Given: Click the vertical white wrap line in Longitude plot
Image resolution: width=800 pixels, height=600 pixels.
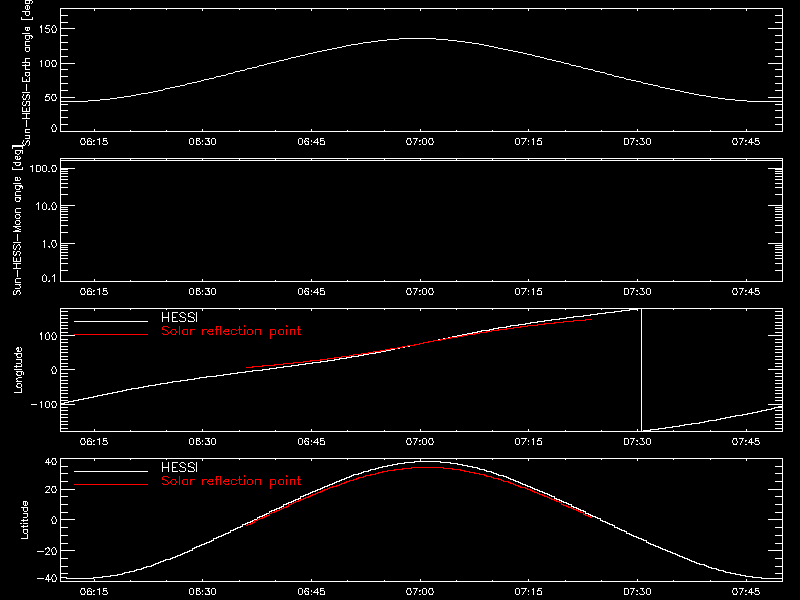Looking at the screenshot, I should pos(641,370).
